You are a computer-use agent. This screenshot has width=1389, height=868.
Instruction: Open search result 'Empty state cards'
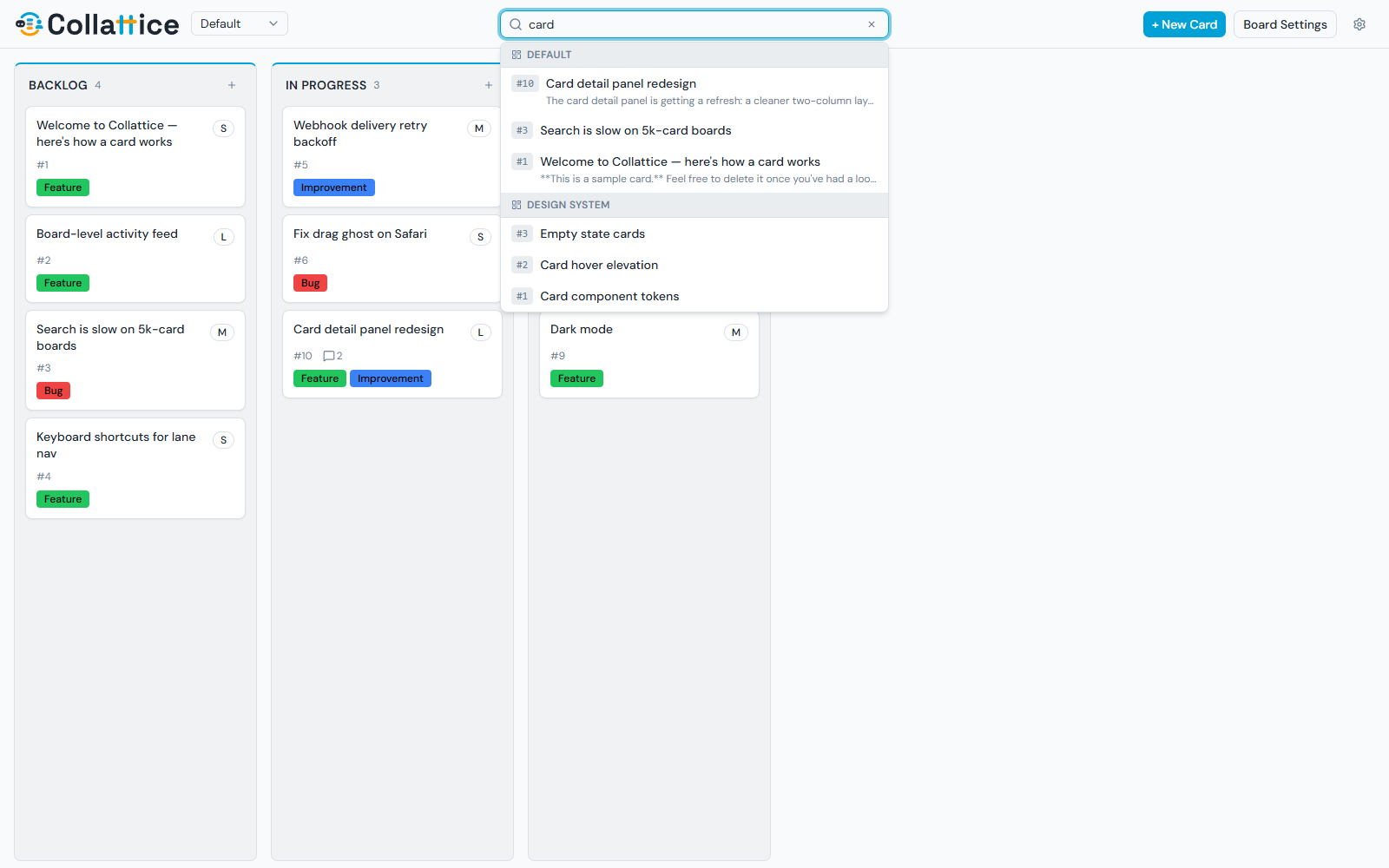694,233
